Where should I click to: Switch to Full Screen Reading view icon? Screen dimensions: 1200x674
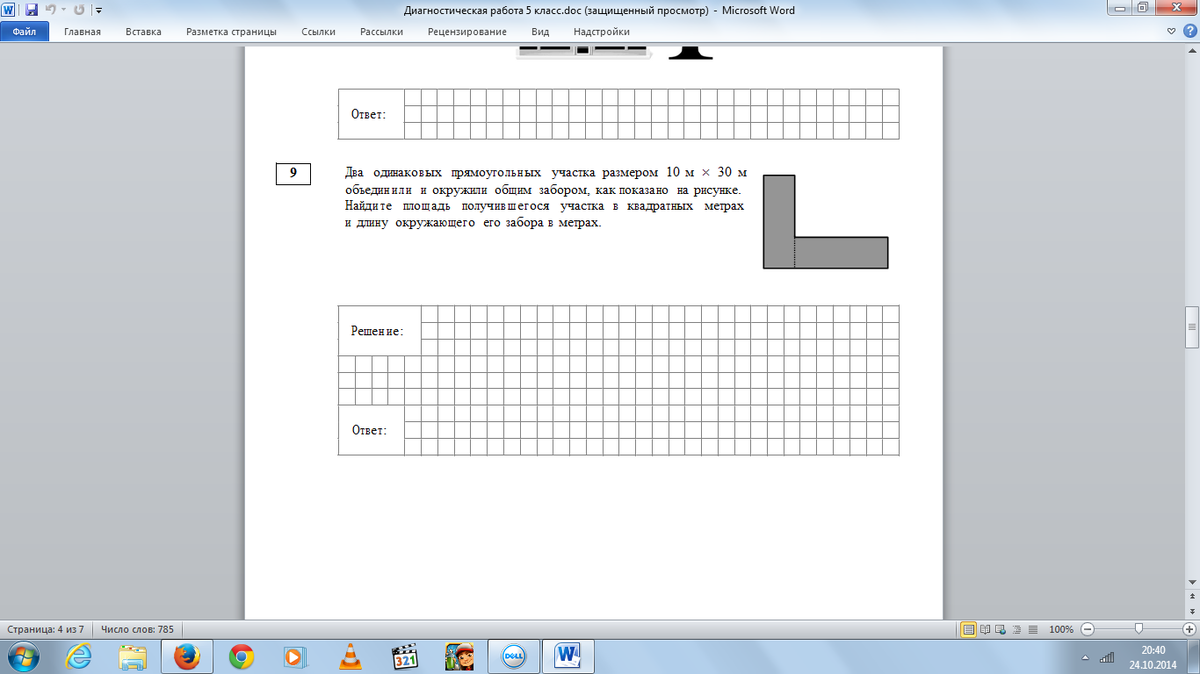(x=985, y=630)
